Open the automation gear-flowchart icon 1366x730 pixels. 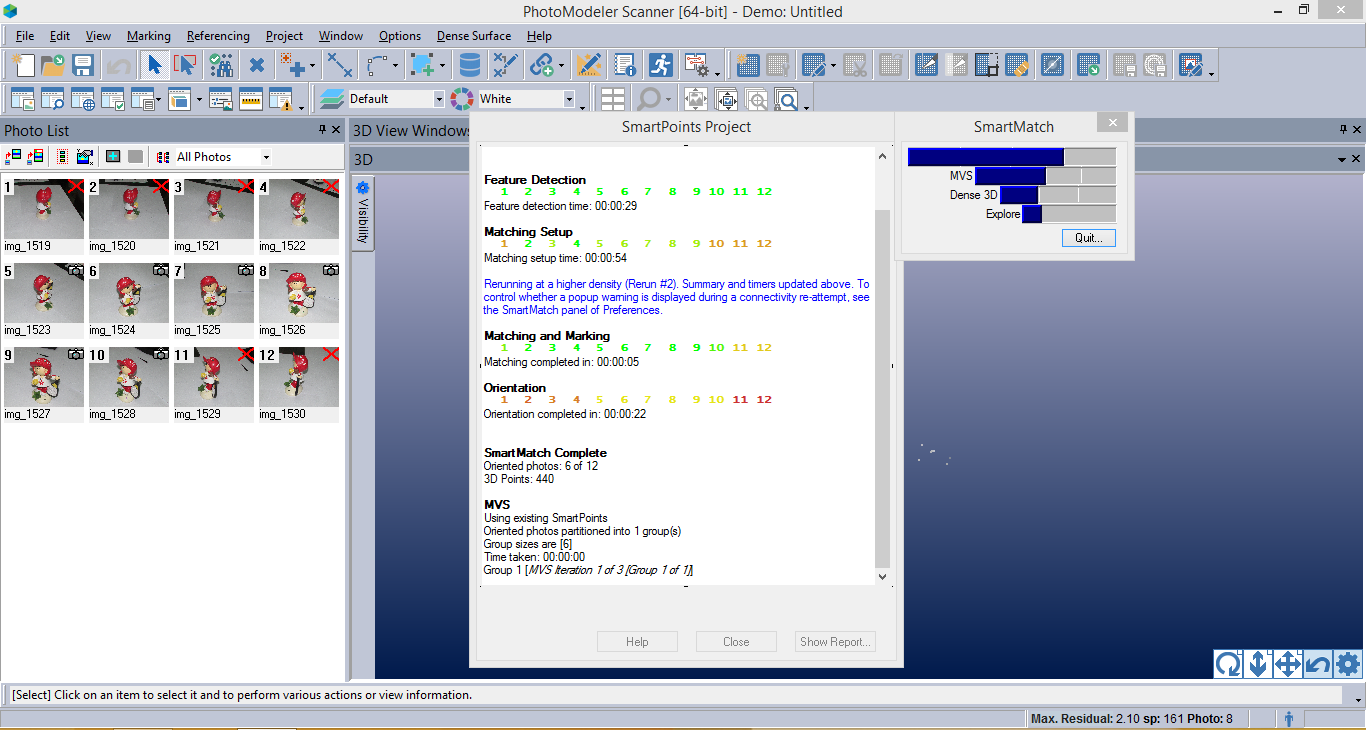(x=696, y=66)
